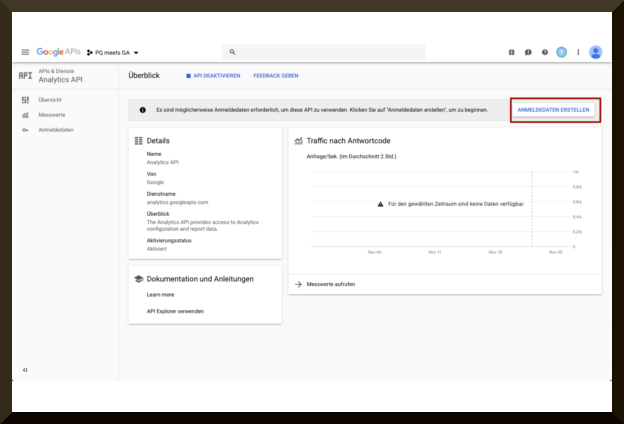Click the Nov 18 chart axis label
Screen dimensions: 624x424
point(495,252)
